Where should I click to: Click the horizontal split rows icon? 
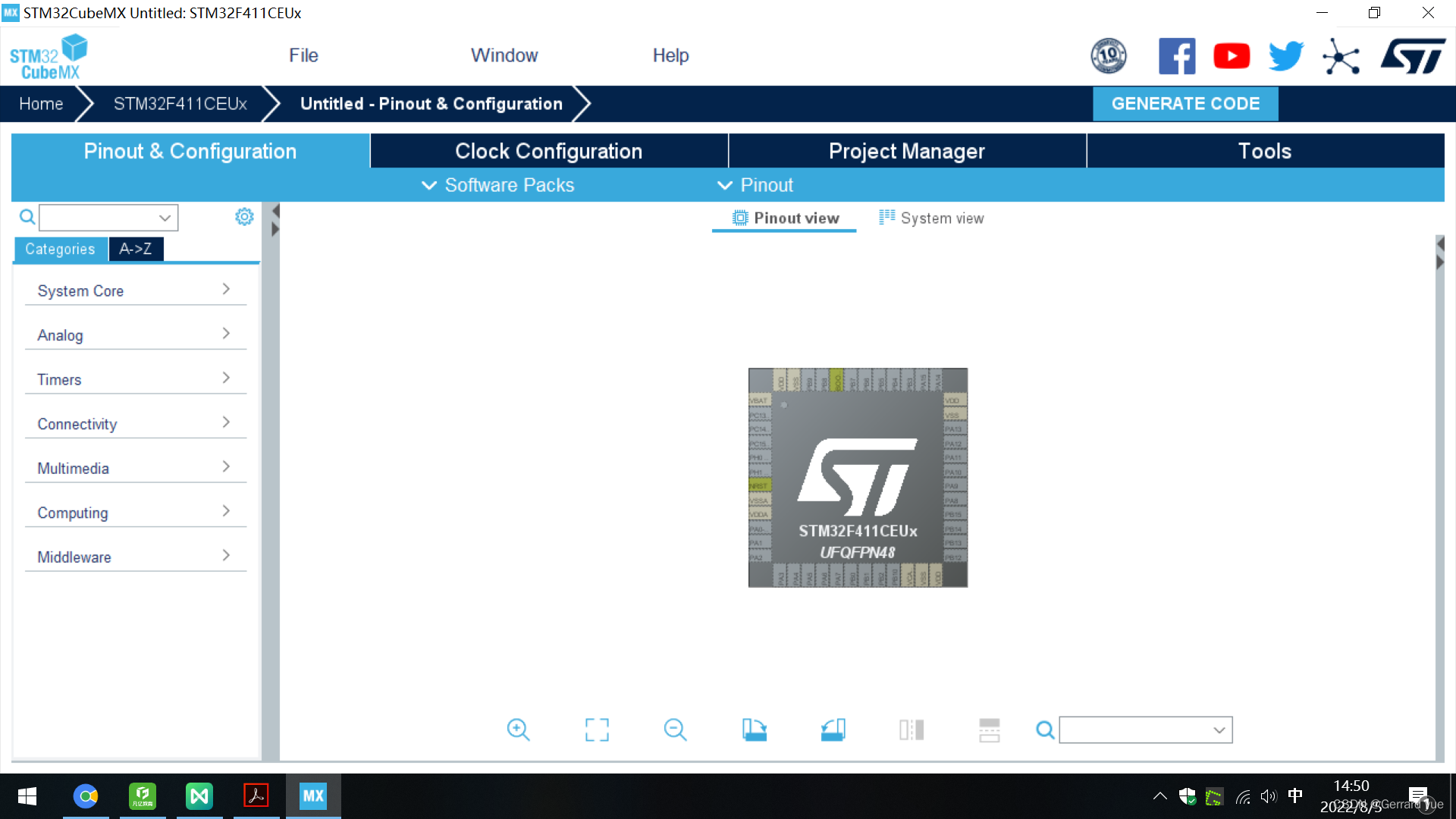[x=990, y=730]
